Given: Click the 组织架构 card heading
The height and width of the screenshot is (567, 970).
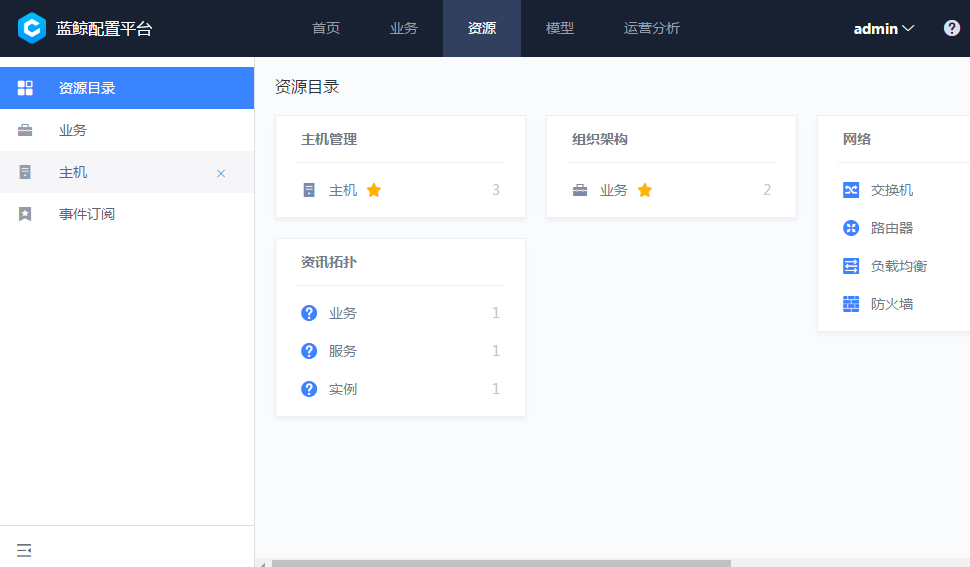Looking at the screenshot, I should click(x=600, y=139).
